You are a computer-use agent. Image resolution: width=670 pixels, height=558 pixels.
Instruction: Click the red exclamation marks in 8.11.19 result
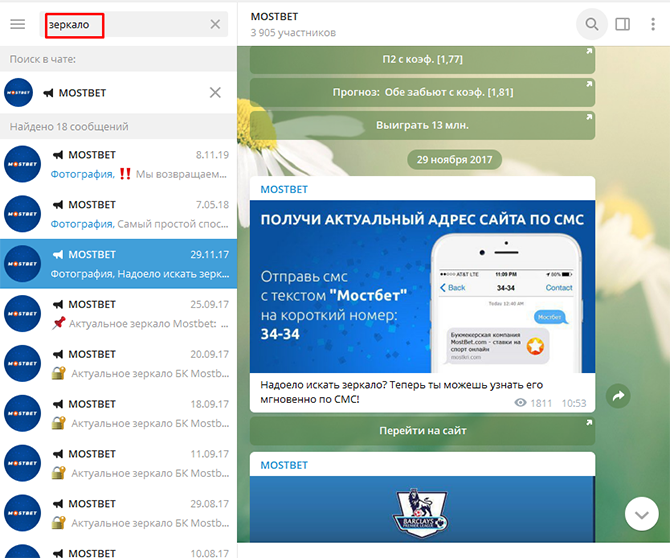click(125, 174)
